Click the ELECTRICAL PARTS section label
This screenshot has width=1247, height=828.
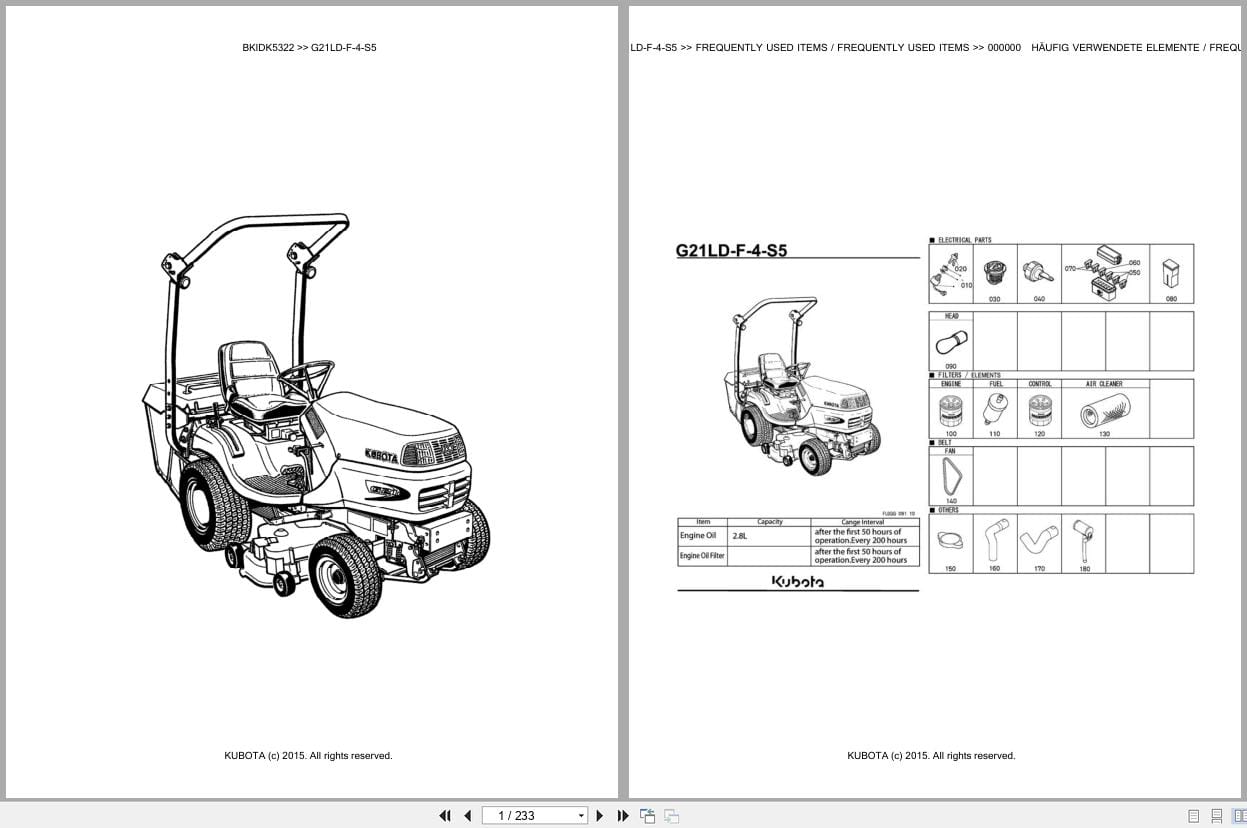pyautogui.click(x=964, y=240)
